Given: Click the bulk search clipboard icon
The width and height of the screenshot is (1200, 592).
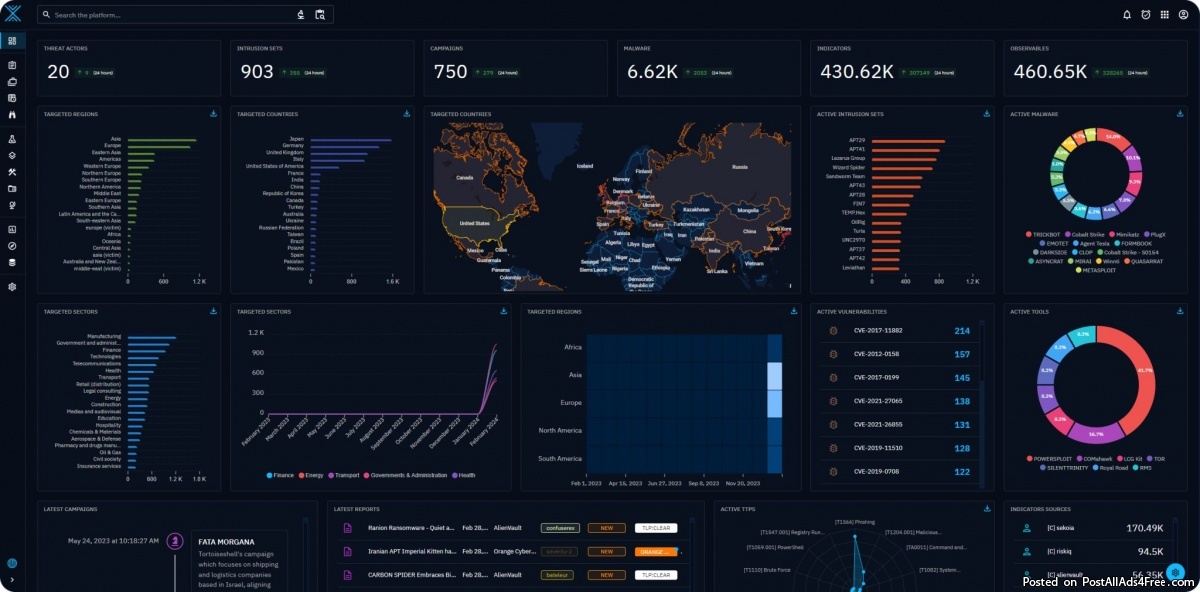Looking at the screenshot, I should [x=320, y=15].
